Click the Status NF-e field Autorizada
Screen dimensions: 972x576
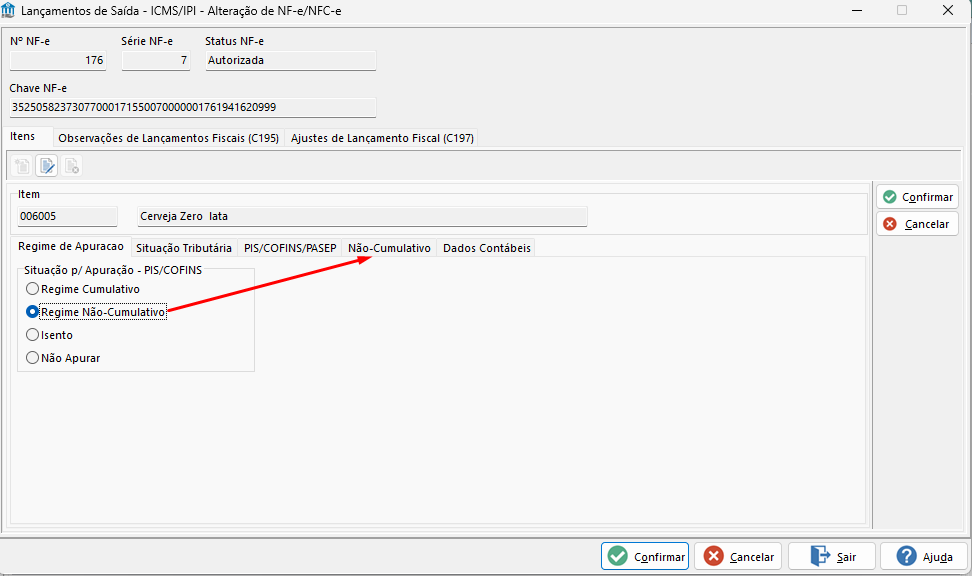pos(291,61)
